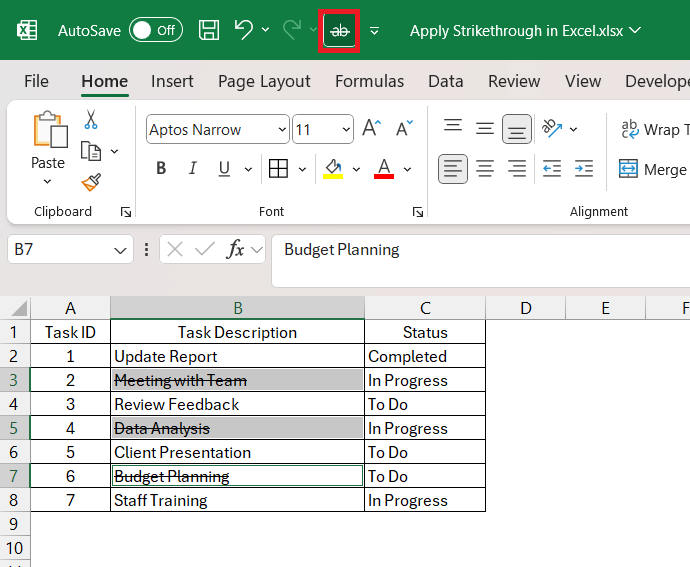Select the Cut scissors icon
This screenshot has width=690, height=567.
(91, 120)
